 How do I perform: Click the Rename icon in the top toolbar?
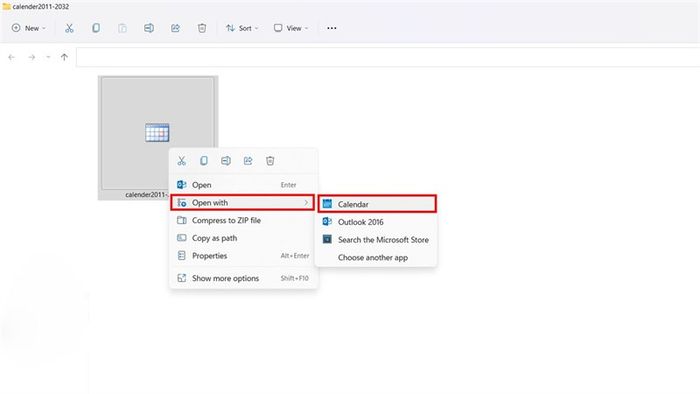point(149,28)
